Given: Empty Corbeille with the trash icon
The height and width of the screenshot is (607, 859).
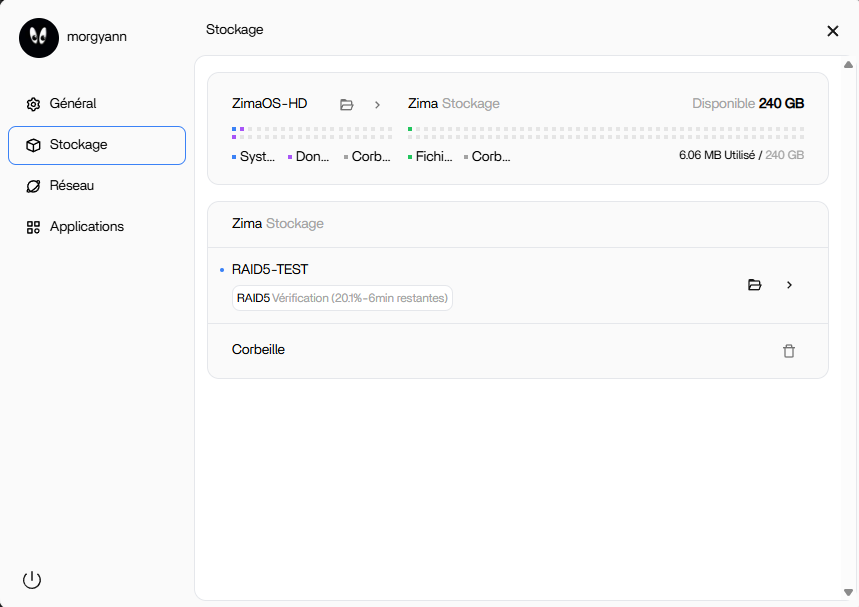Looking at the screenshot, I should (789, 351).
